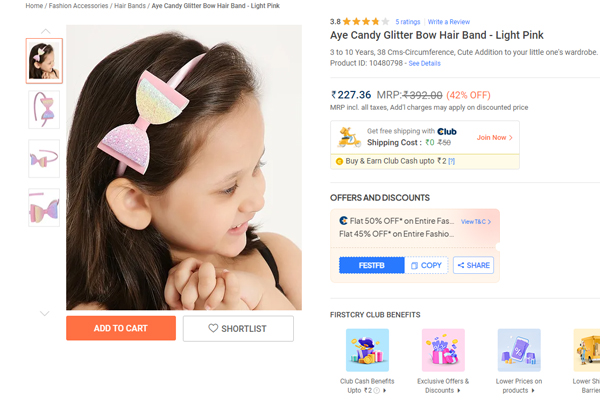Screen dimensions: 600x400
Task: Copy the FESTFB coupon code
Action: [425, 265]
